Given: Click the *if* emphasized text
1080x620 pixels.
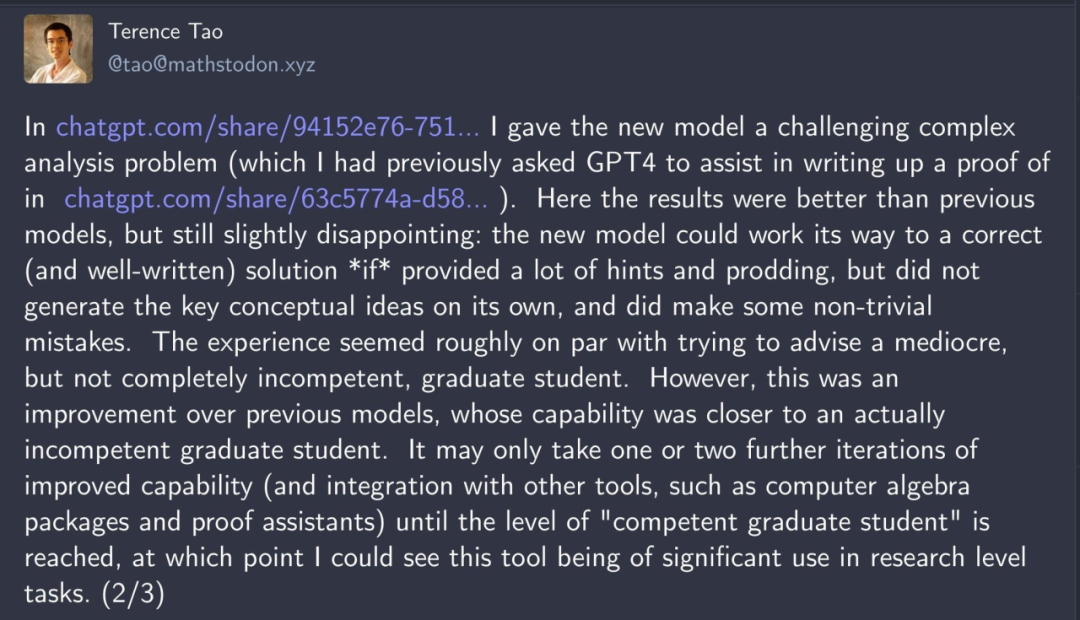Looking at the screenshot, I should 370,270.
